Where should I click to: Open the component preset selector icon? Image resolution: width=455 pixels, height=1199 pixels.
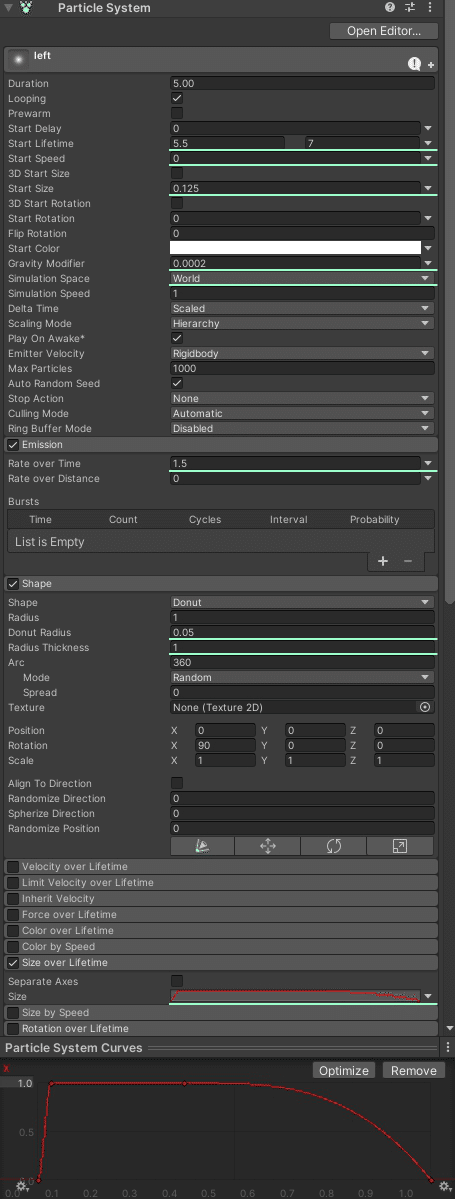point(411,8)
